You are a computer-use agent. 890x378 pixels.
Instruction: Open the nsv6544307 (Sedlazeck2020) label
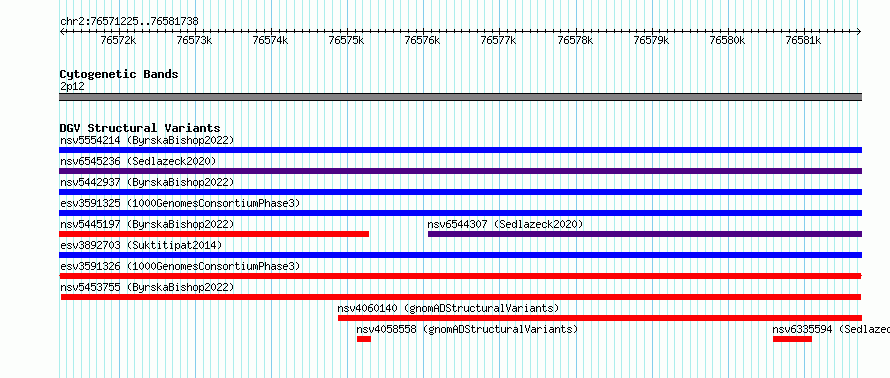point(505,224)
